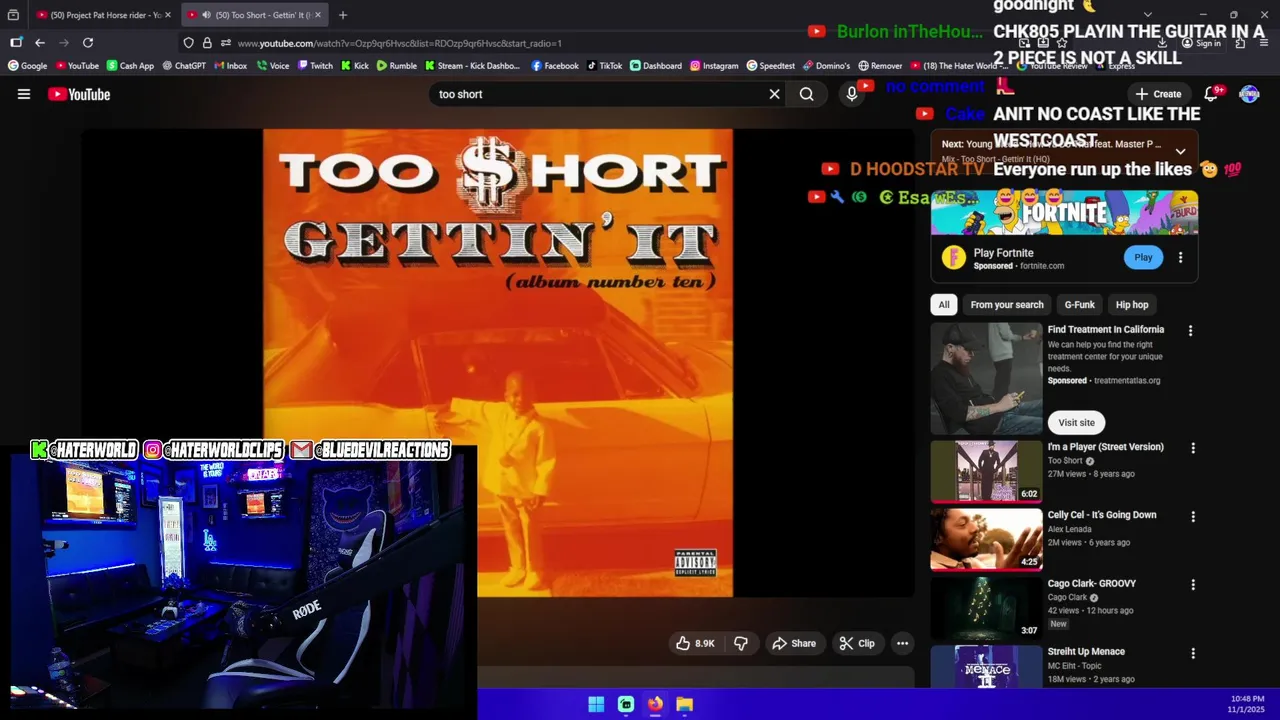Open the Inbox Gmail bookmark

coord(231,66)
